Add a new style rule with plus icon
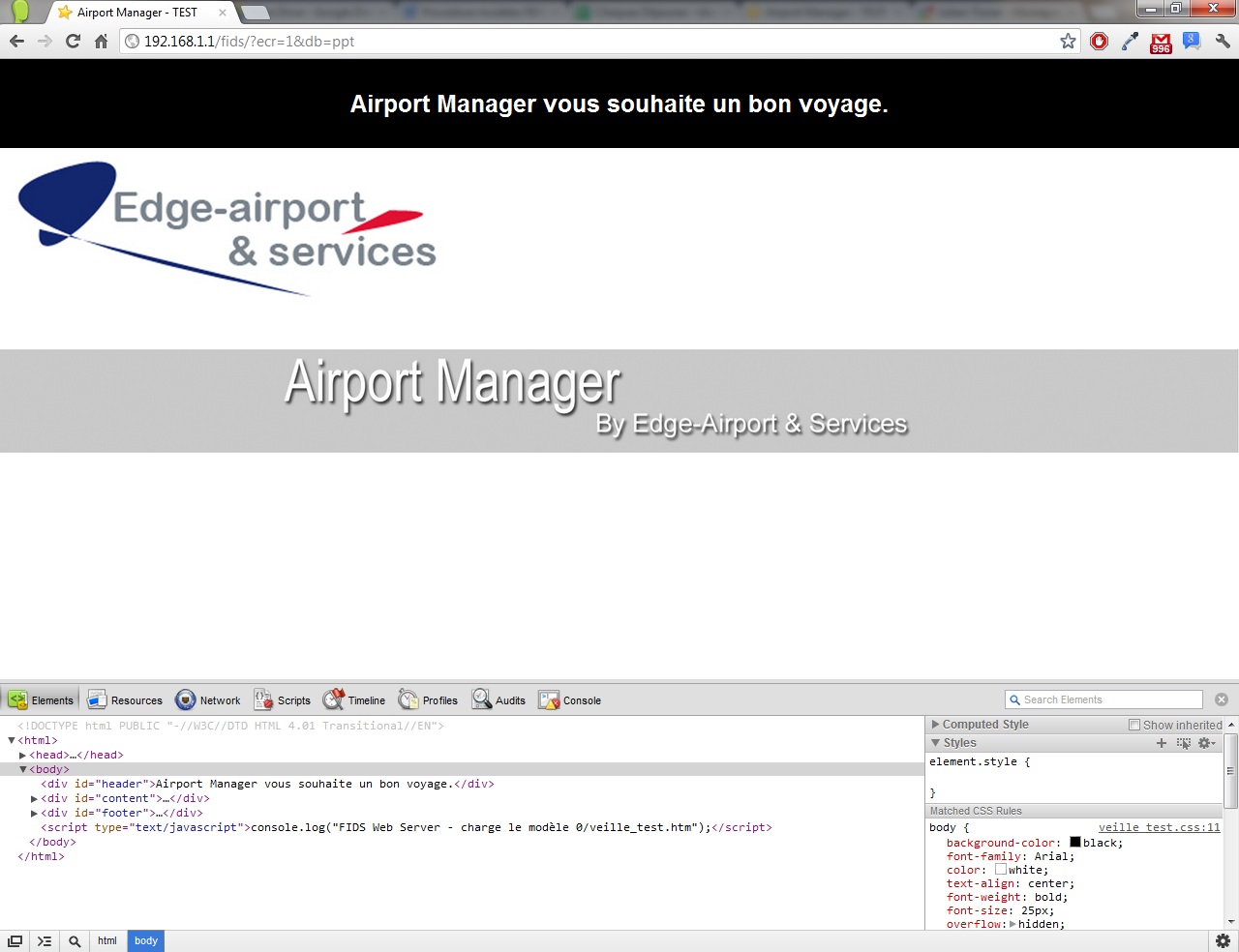 [1162, 743]
